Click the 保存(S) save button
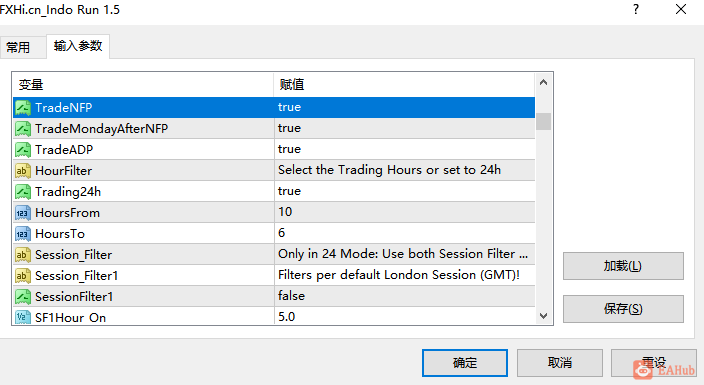This screenshot has width=704, height=385. pyautogui.click(x=623, y=309)
